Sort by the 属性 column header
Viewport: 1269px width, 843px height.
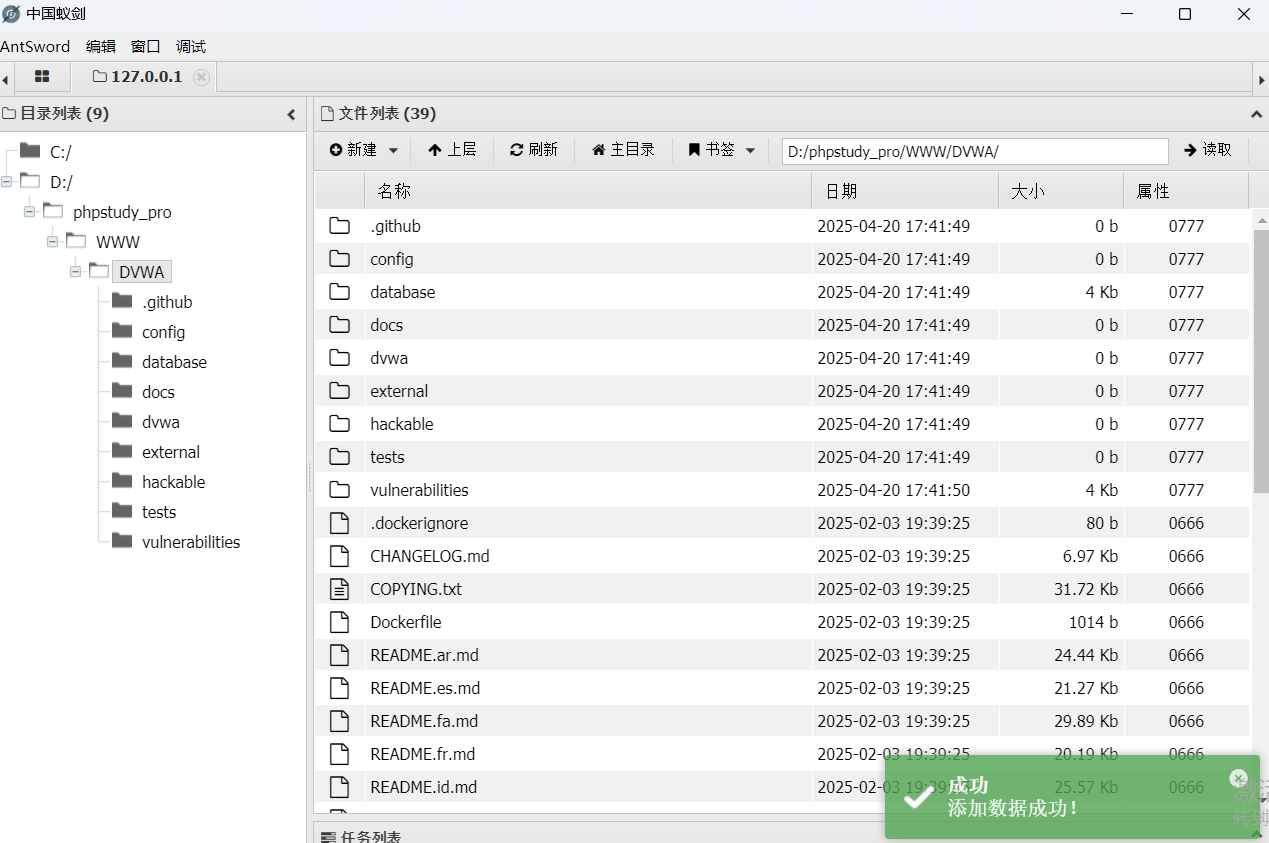point(1186,191)
